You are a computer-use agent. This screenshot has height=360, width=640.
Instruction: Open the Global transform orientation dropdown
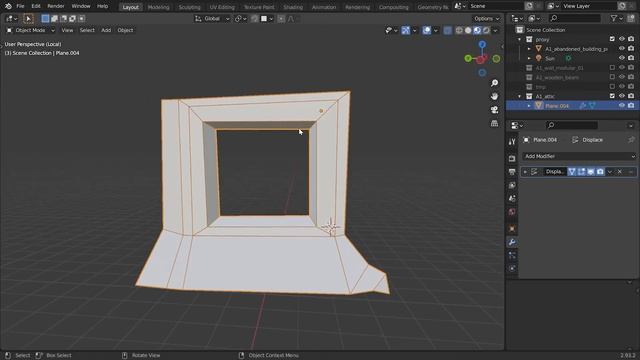click(x=212, y=19)
